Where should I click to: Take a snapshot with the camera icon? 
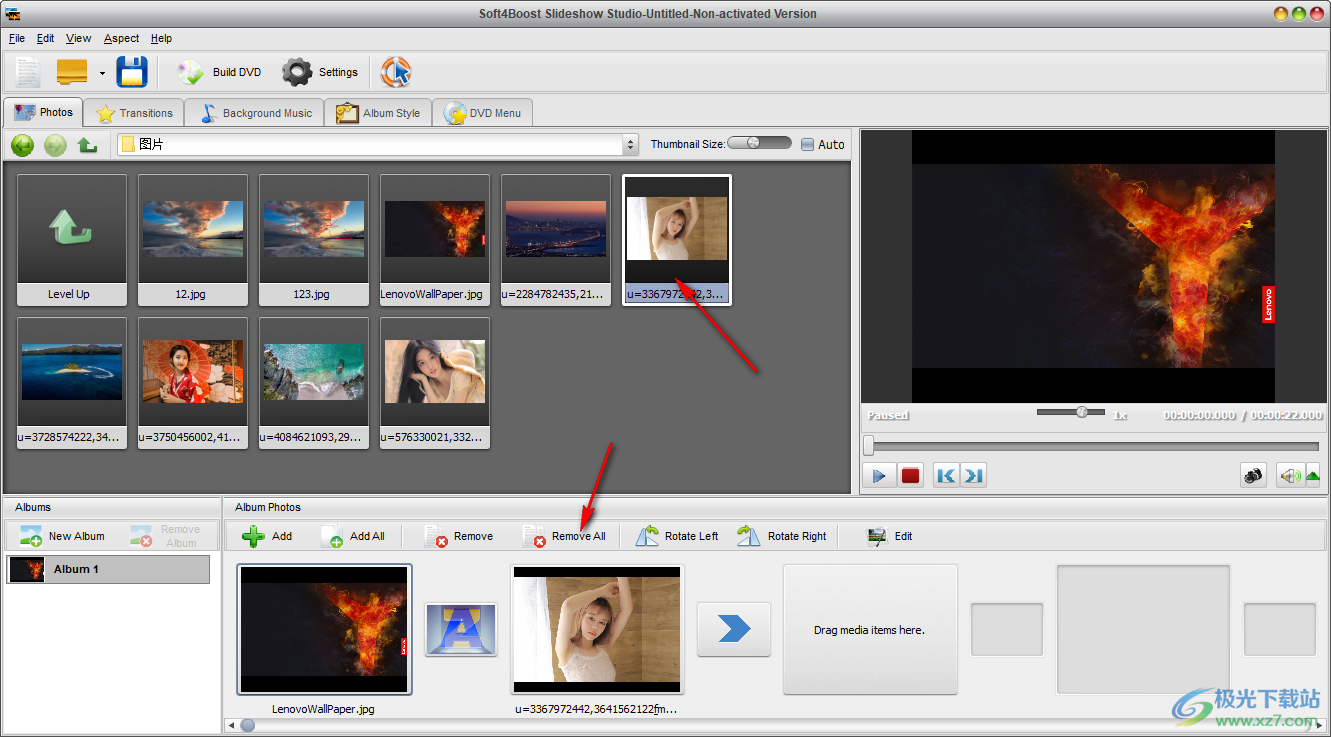[1254, 475]
